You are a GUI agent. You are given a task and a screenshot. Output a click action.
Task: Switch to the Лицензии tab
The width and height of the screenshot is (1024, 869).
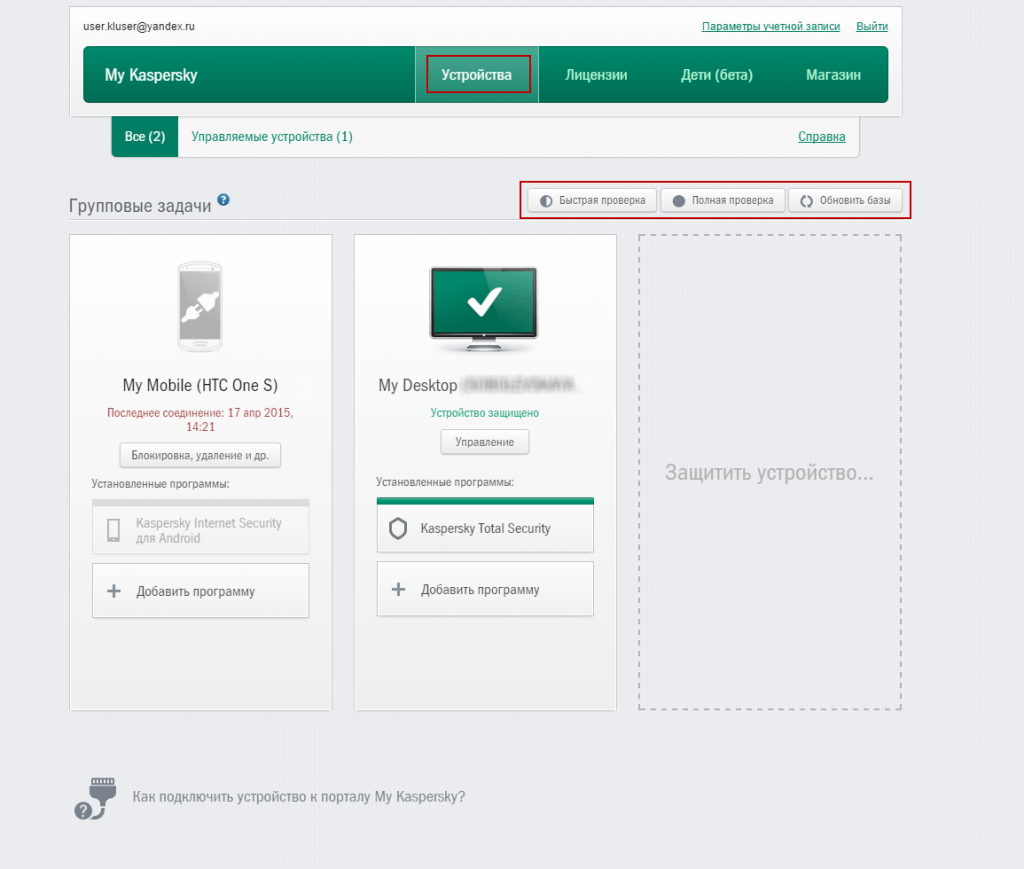coord(596,75)
